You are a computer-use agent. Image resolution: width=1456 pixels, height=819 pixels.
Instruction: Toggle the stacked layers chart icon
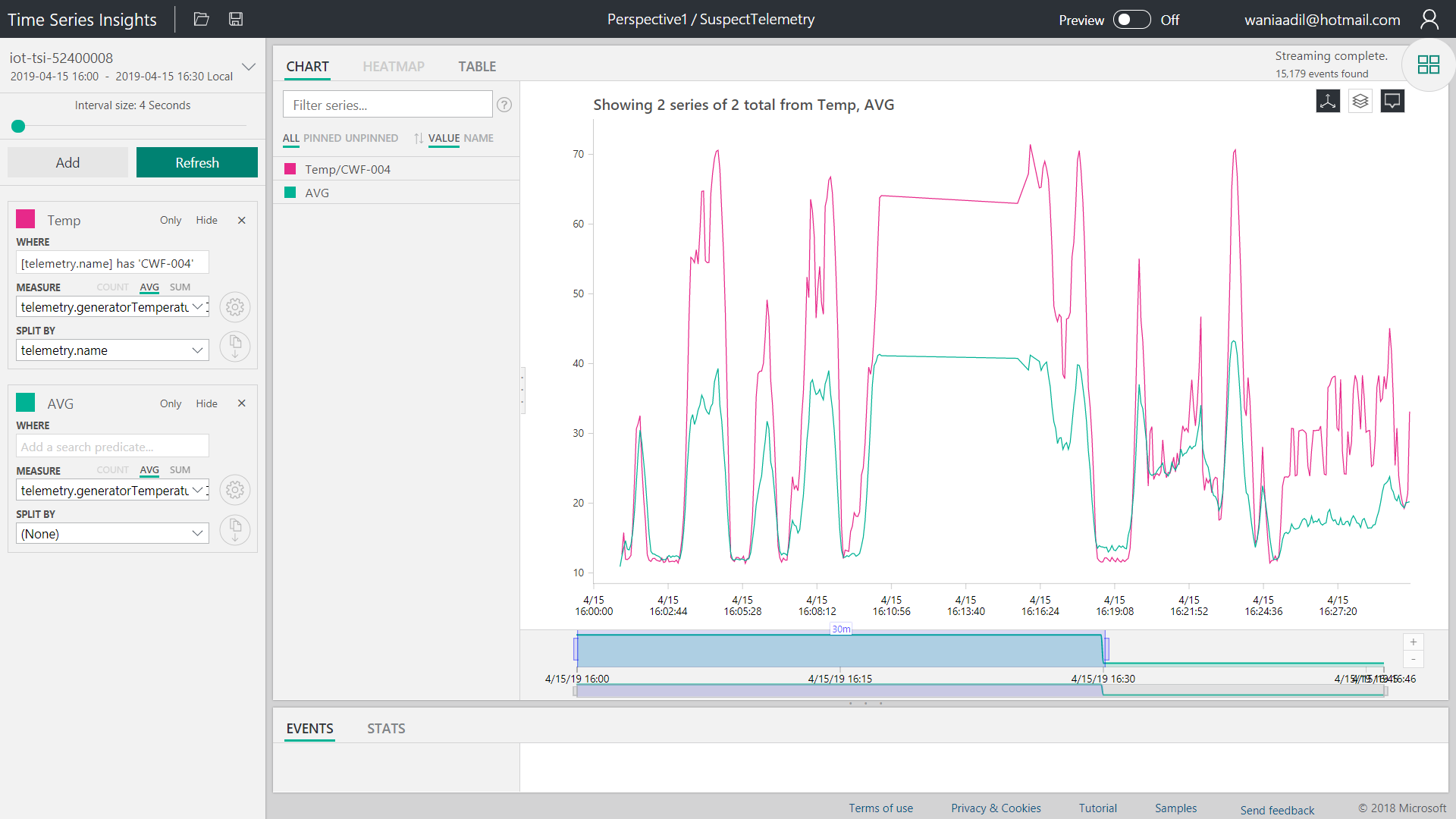click(x=1360, y=101)
